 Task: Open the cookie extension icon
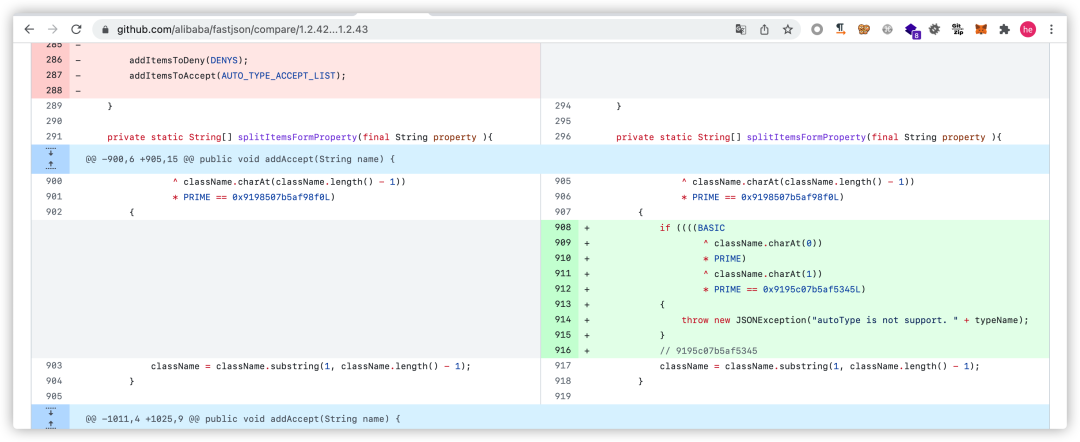pos(864,30)
